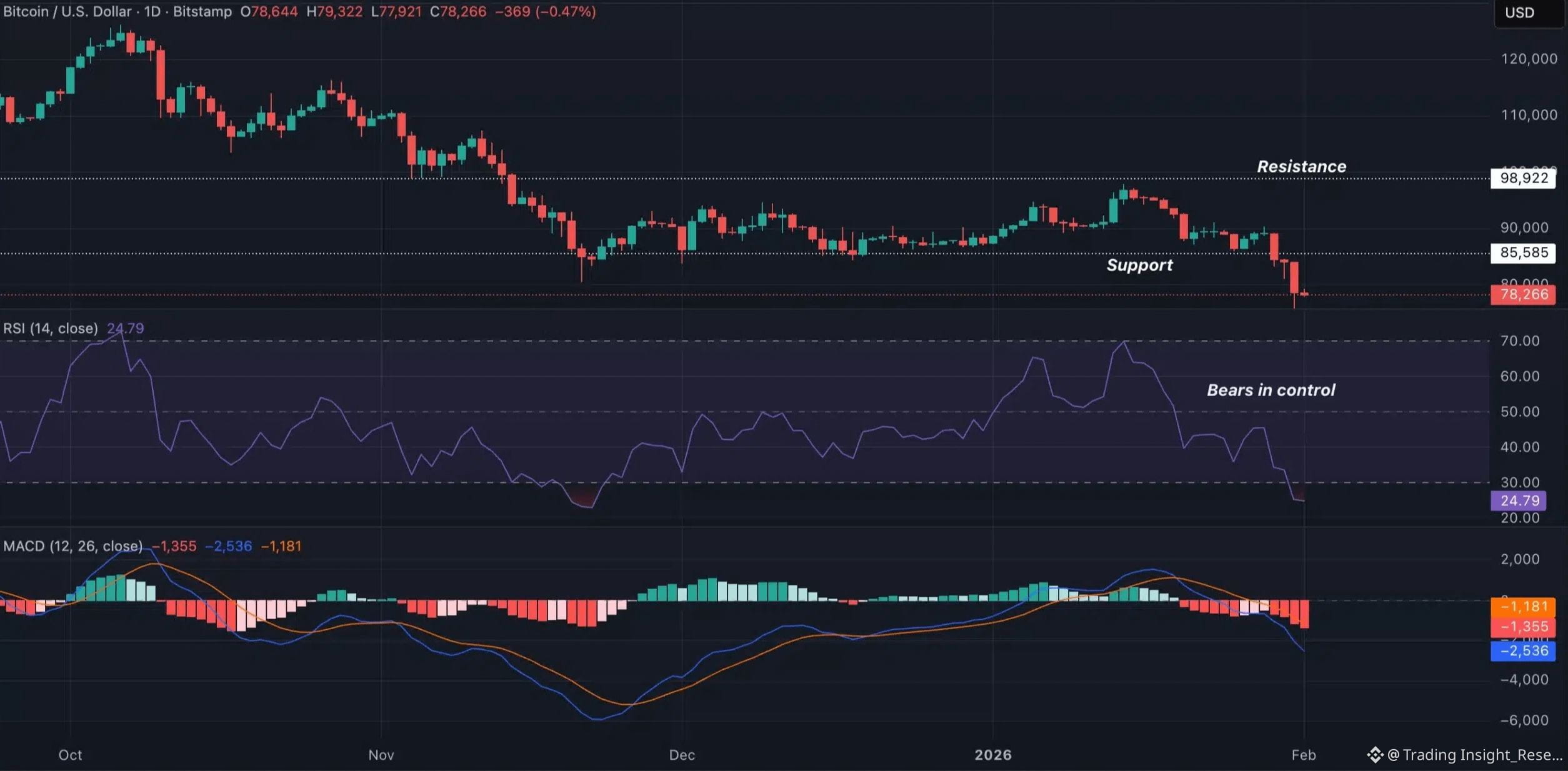Image resolution: width=1568 pixels, height=771 pixels.
Task: Select the Support text annotation
Action: pyautogui.click(x=1139, y=266)
